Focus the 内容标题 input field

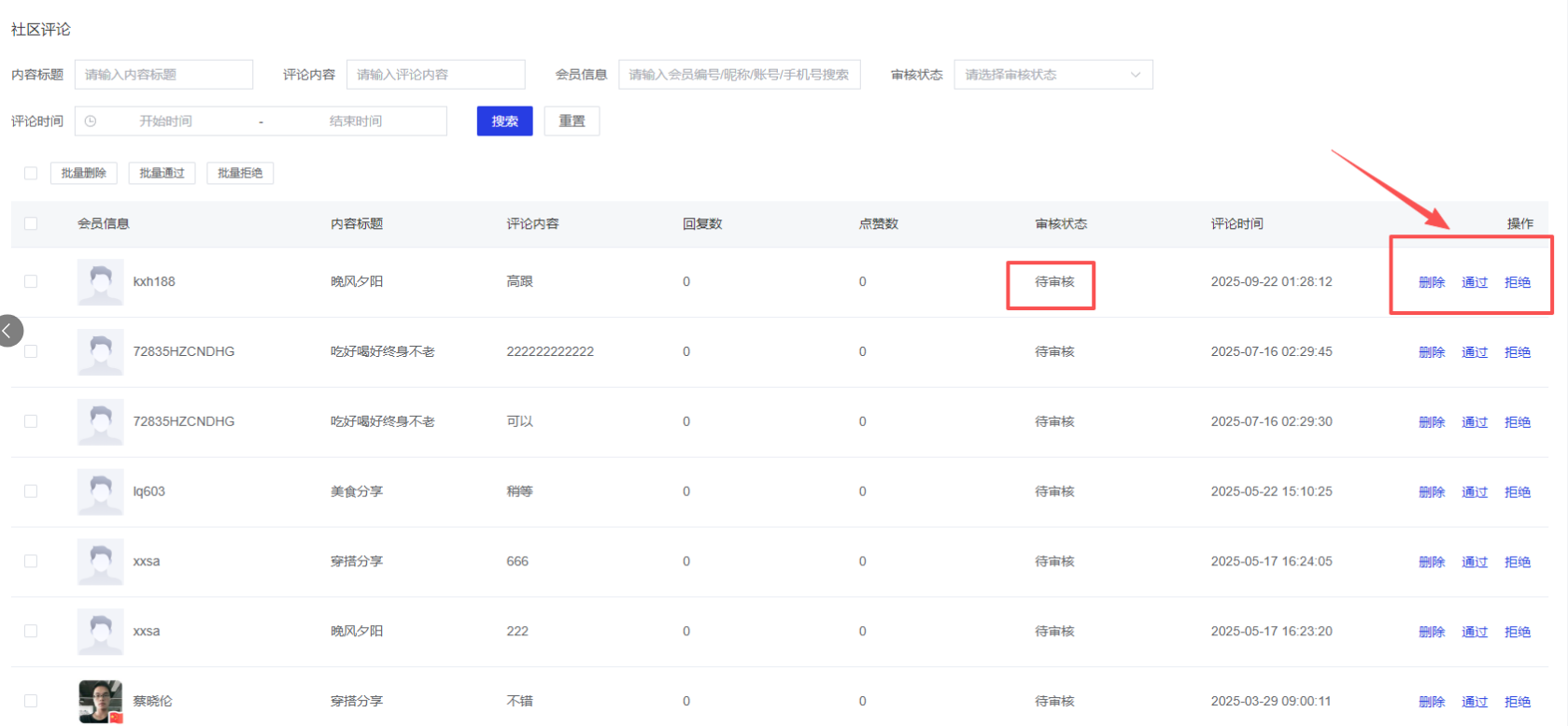pyautogui.click(x=163, y=75)
